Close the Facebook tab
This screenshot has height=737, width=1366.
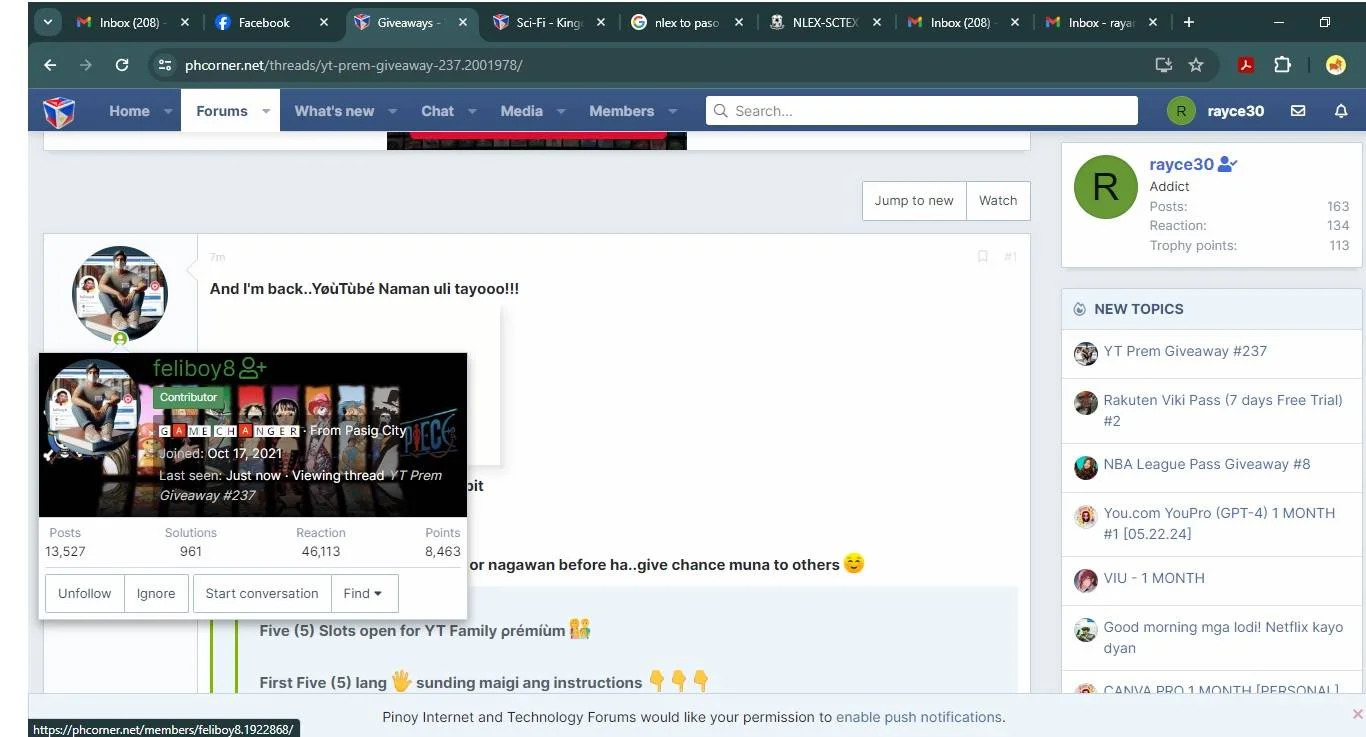[323, 22]
